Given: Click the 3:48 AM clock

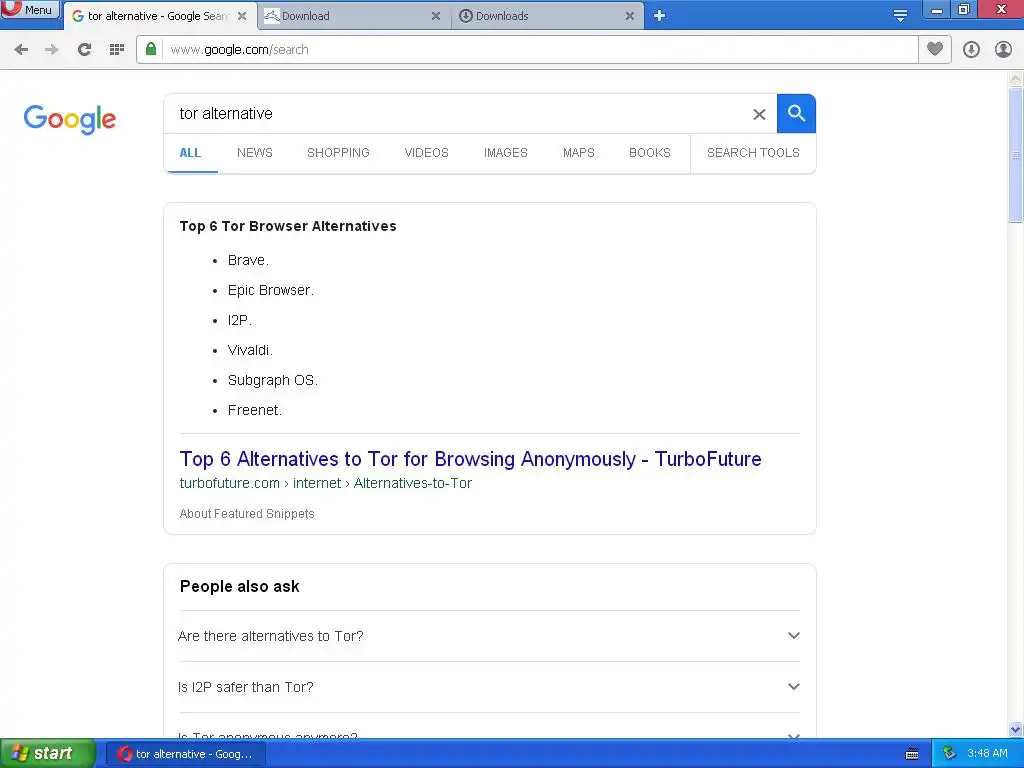Looking at the screenshot, I should click(987, 754).
